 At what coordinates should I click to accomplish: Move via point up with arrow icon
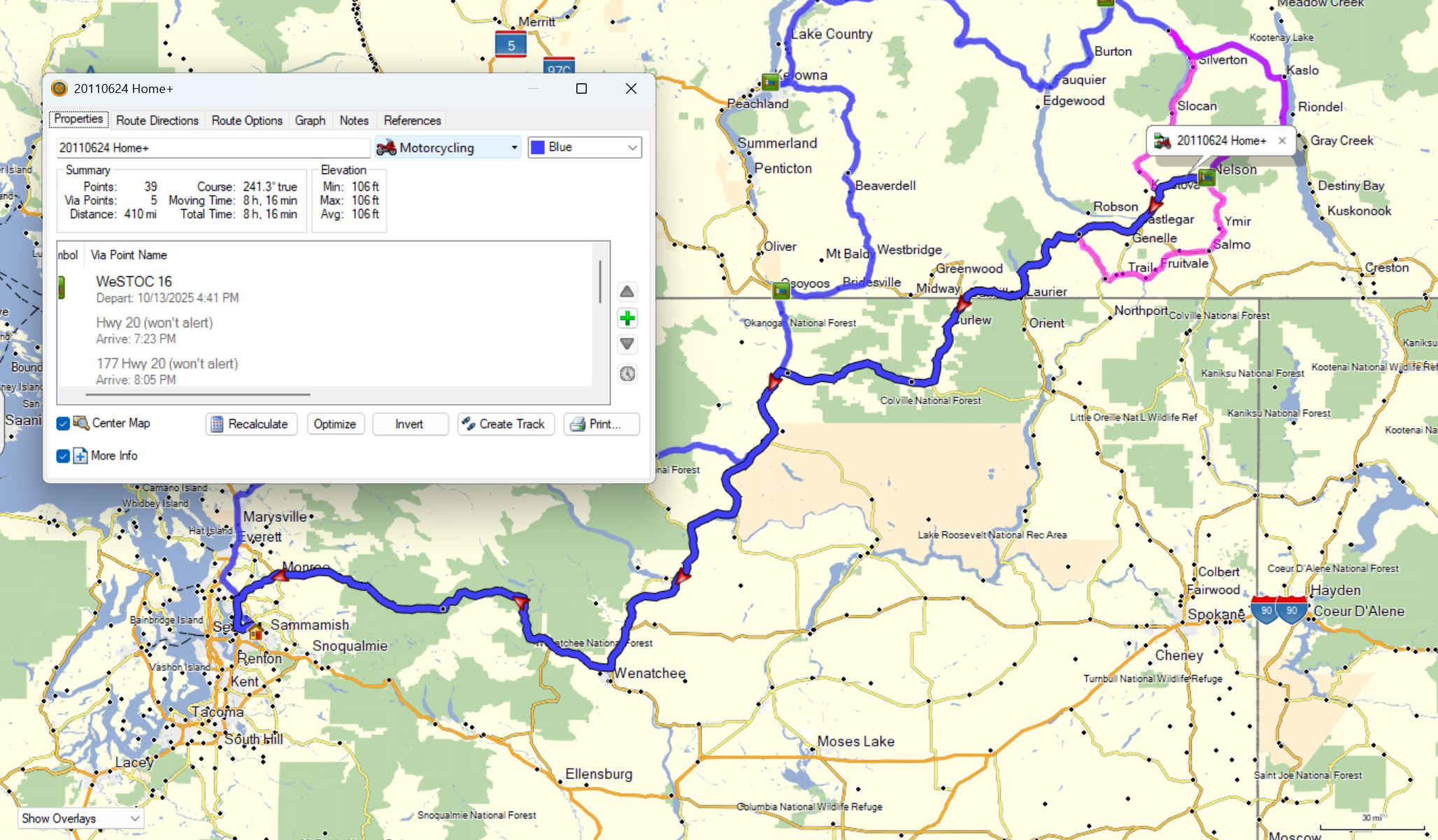627,292
